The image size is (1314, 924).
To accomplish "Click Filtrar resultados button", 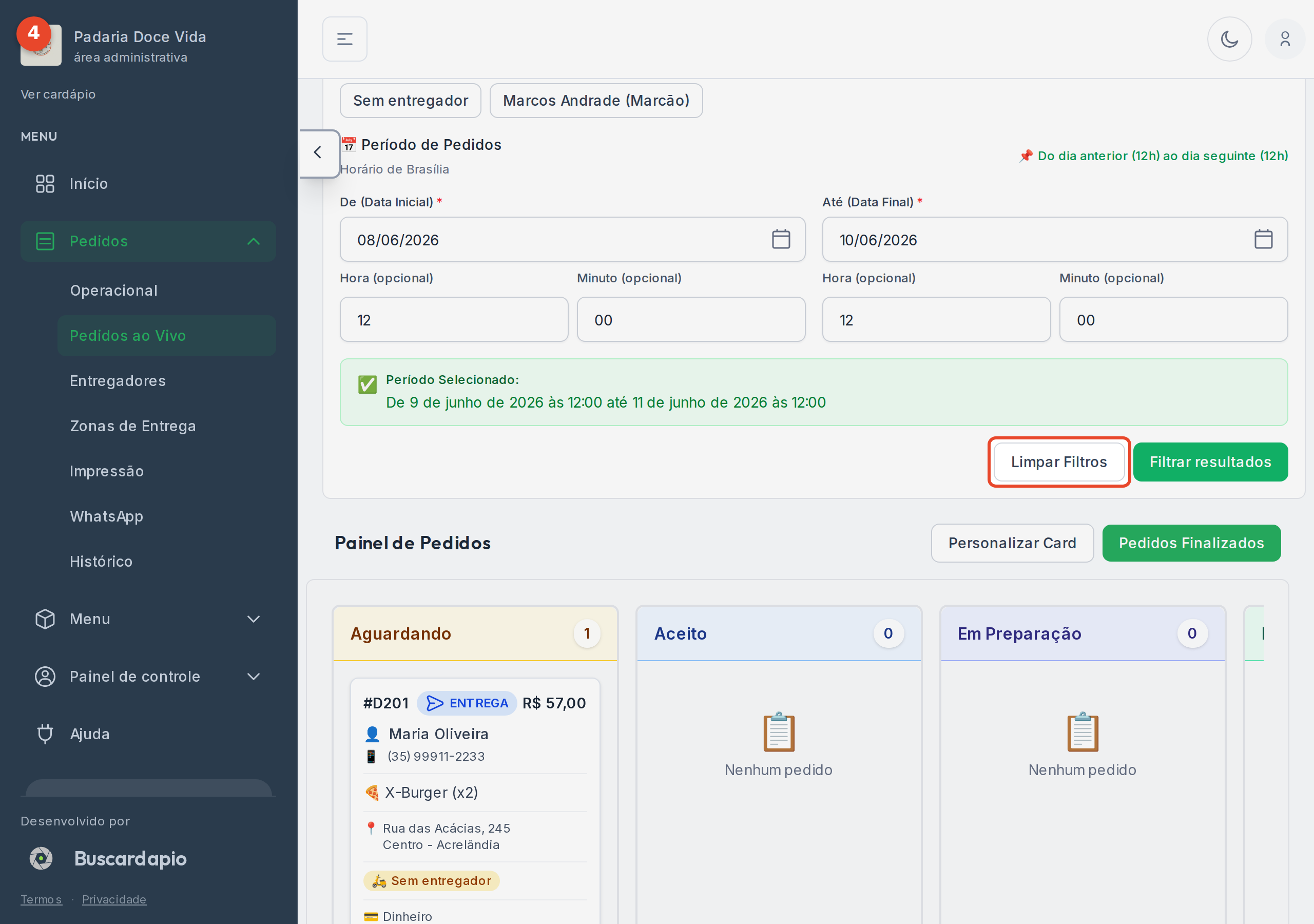I will pos(1210,462).
